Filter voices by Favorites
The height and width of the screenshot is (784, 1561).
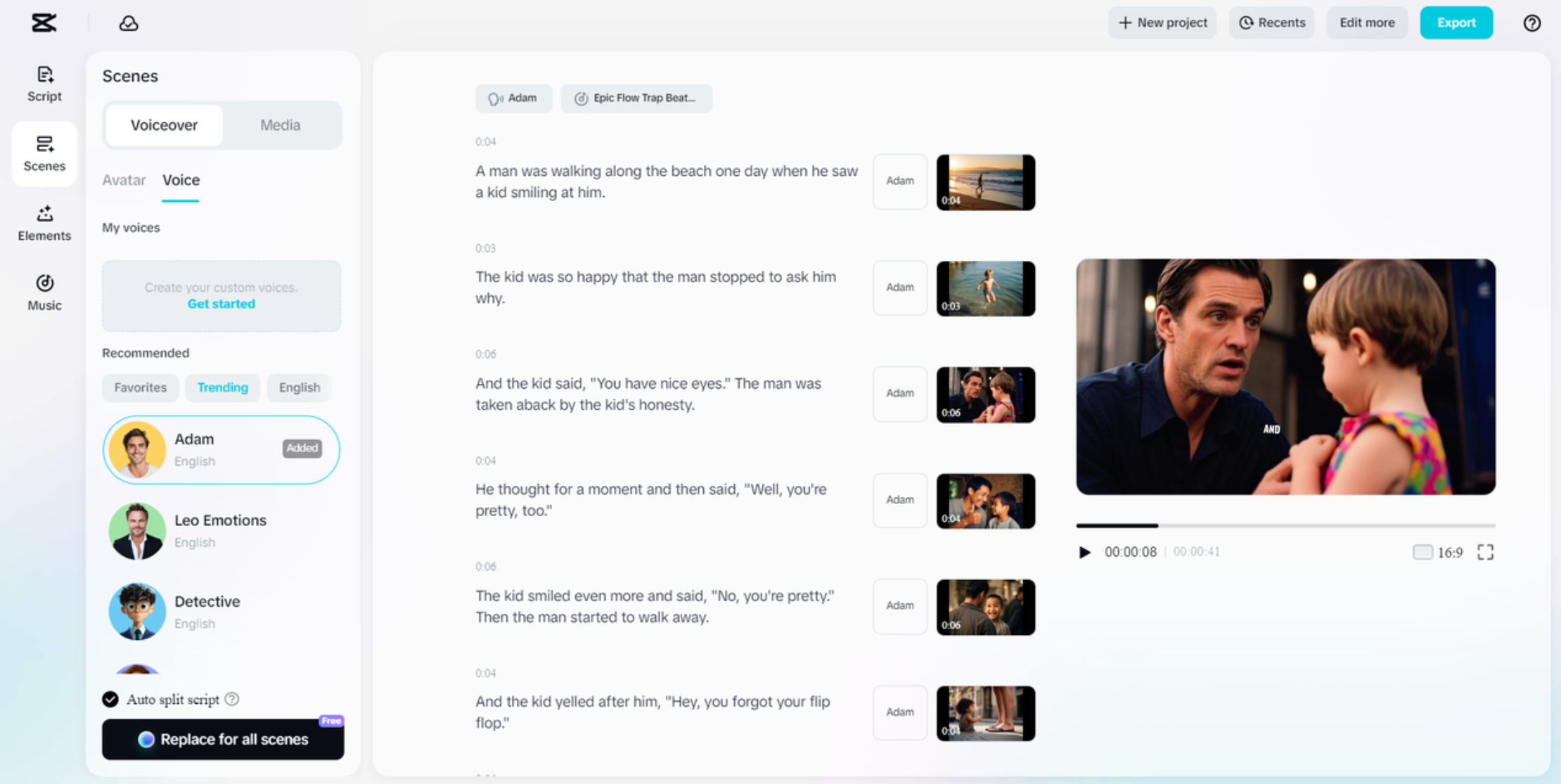click(x=140, y=387)
